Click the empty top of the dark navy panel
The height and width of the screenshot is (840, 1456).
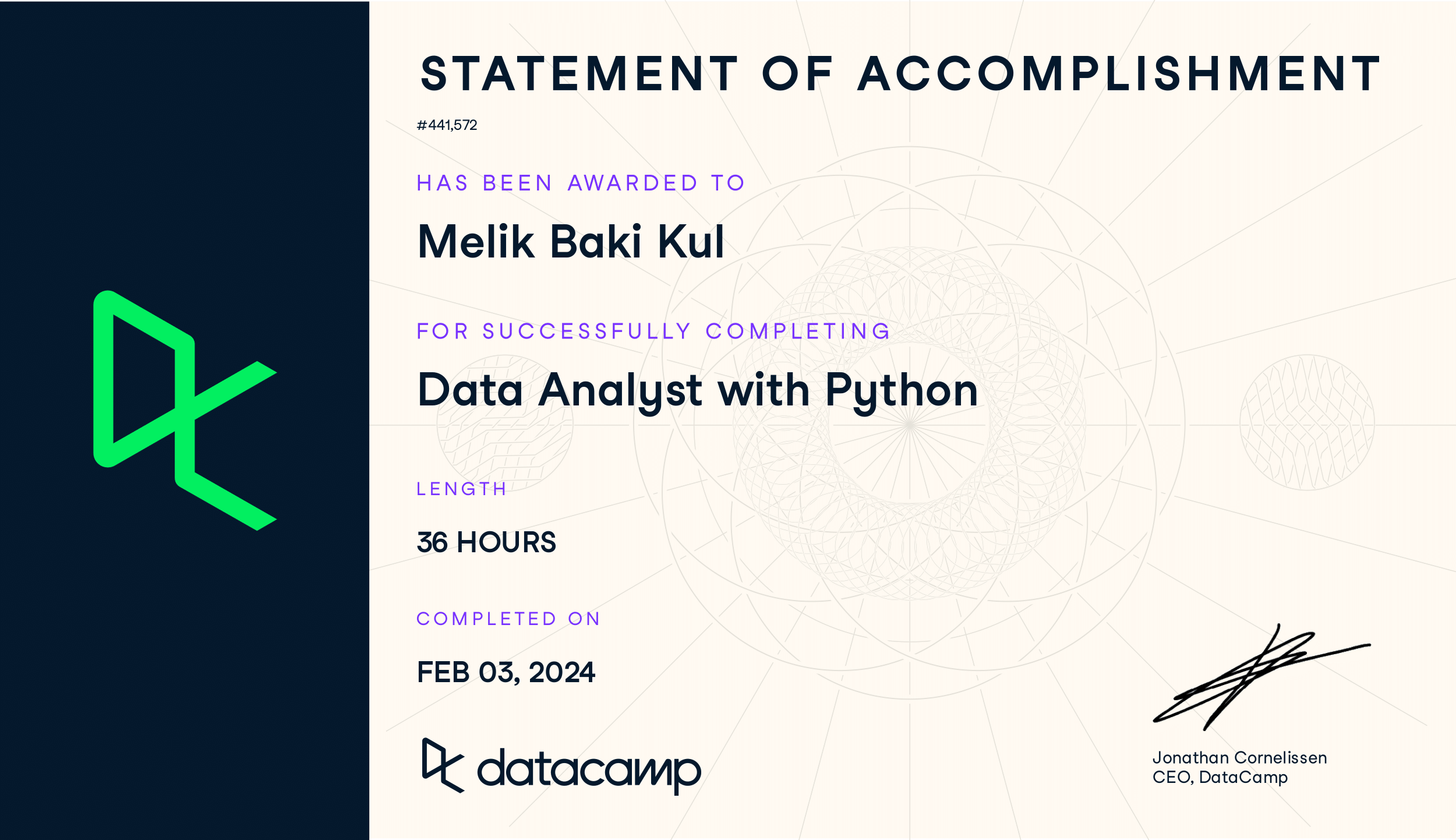point(184,87)
